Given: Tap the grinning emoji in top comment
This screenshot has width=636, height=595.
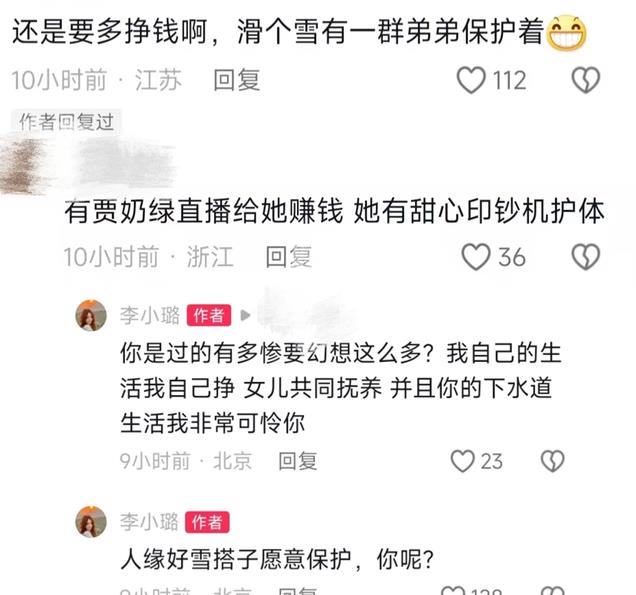Looking at the screenshot, I should [x=567, y=32].
